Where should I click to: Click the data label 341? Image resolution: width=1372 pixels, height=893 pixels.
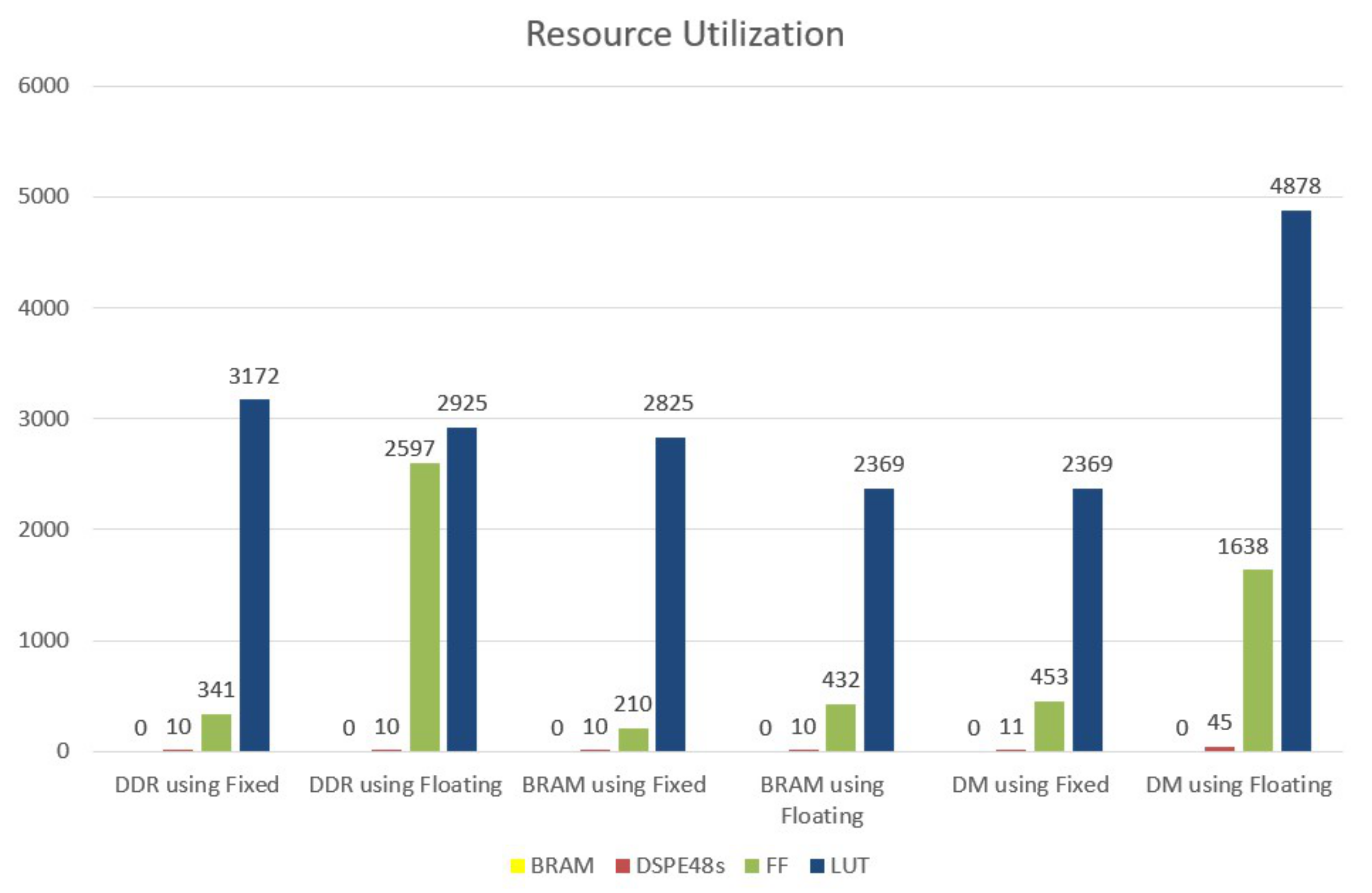point(216,689)
